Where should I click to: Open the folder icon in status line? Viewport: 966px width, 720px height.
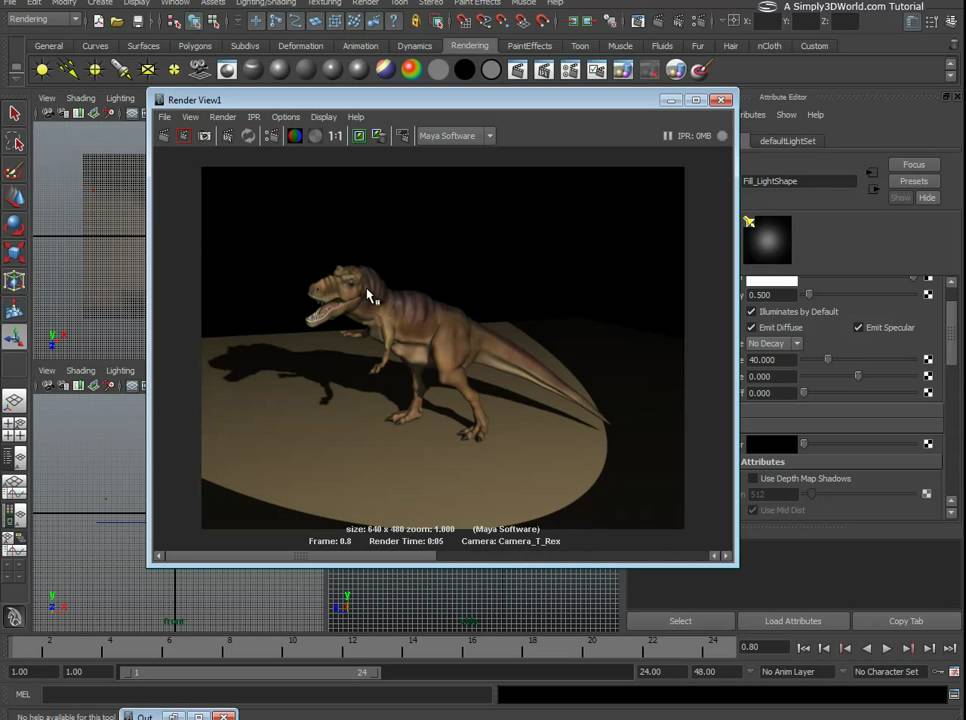[x=117, y=22]
